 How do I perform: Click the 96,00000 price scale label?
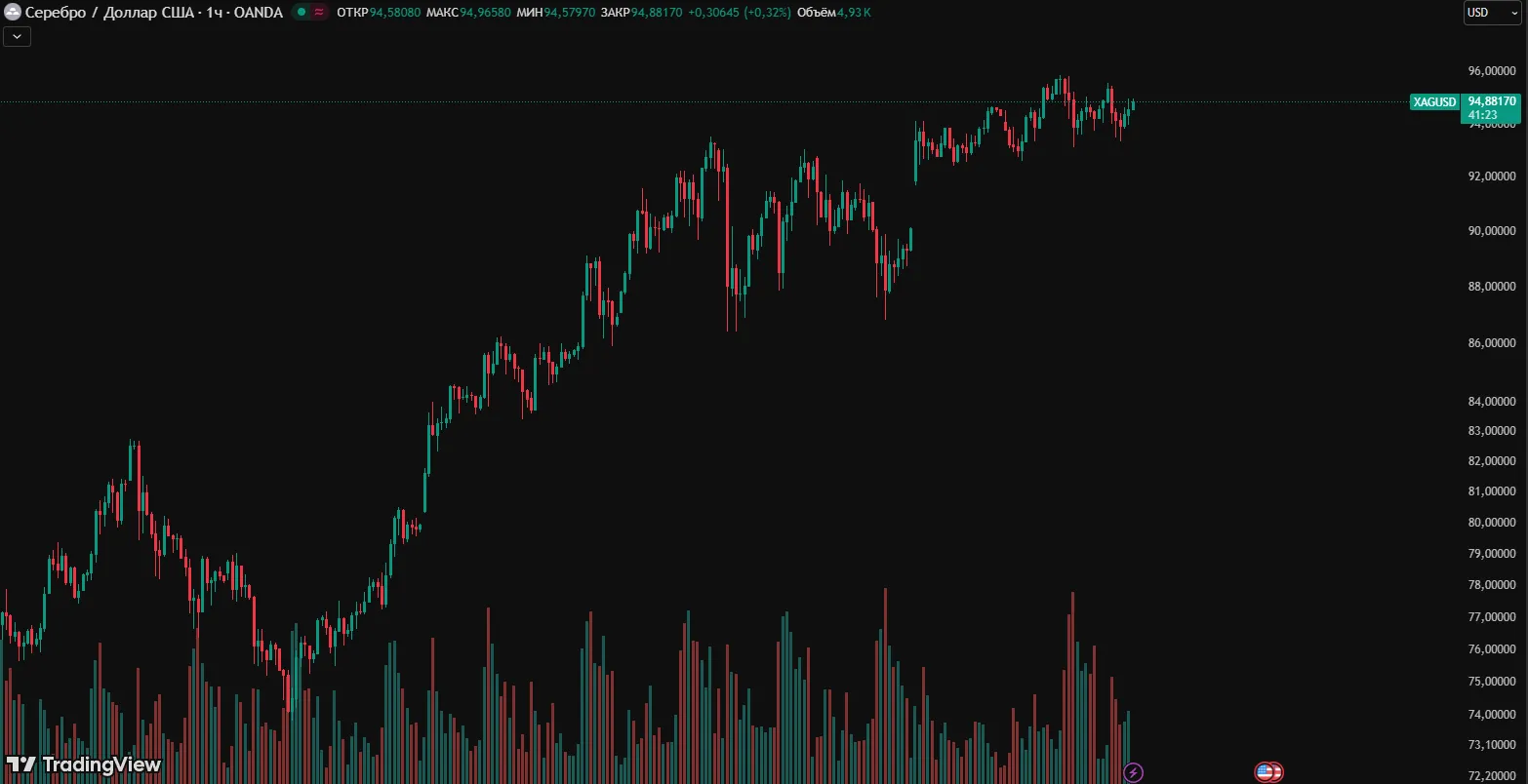[x=1492, y=71]
